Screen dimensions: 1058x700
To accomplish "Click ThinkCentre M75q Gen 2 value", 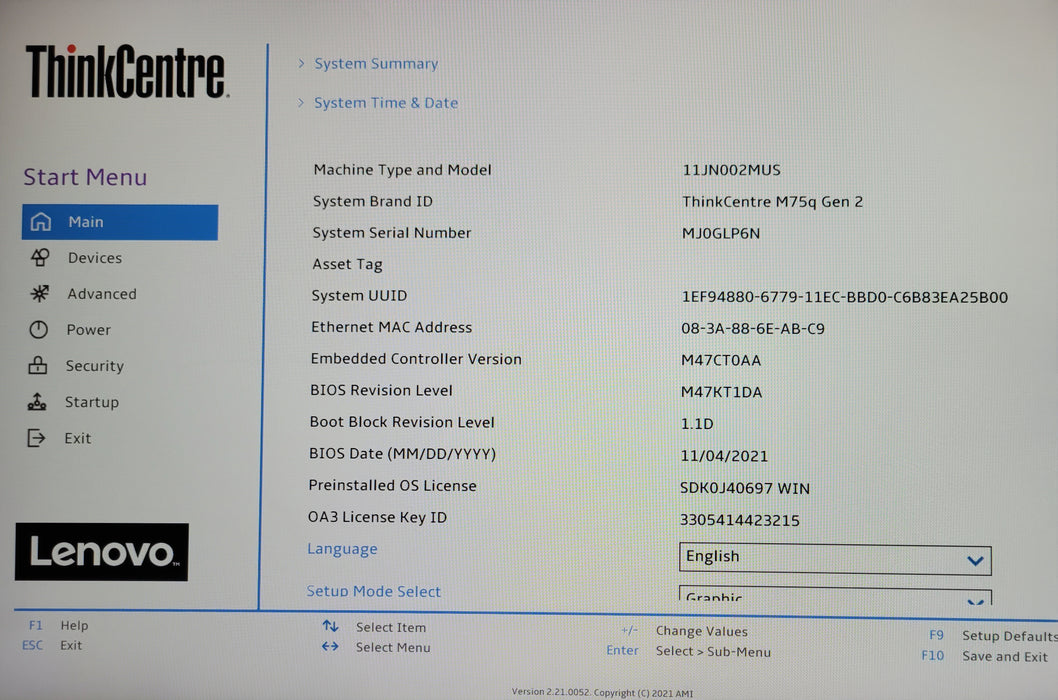I will pos(773,201).
